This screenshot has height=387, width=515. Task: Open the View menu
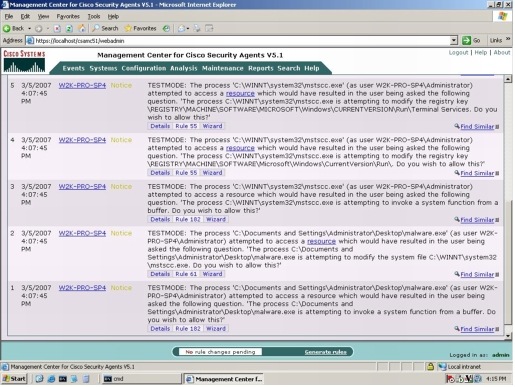pyautogui.click(x=43, y=16)
